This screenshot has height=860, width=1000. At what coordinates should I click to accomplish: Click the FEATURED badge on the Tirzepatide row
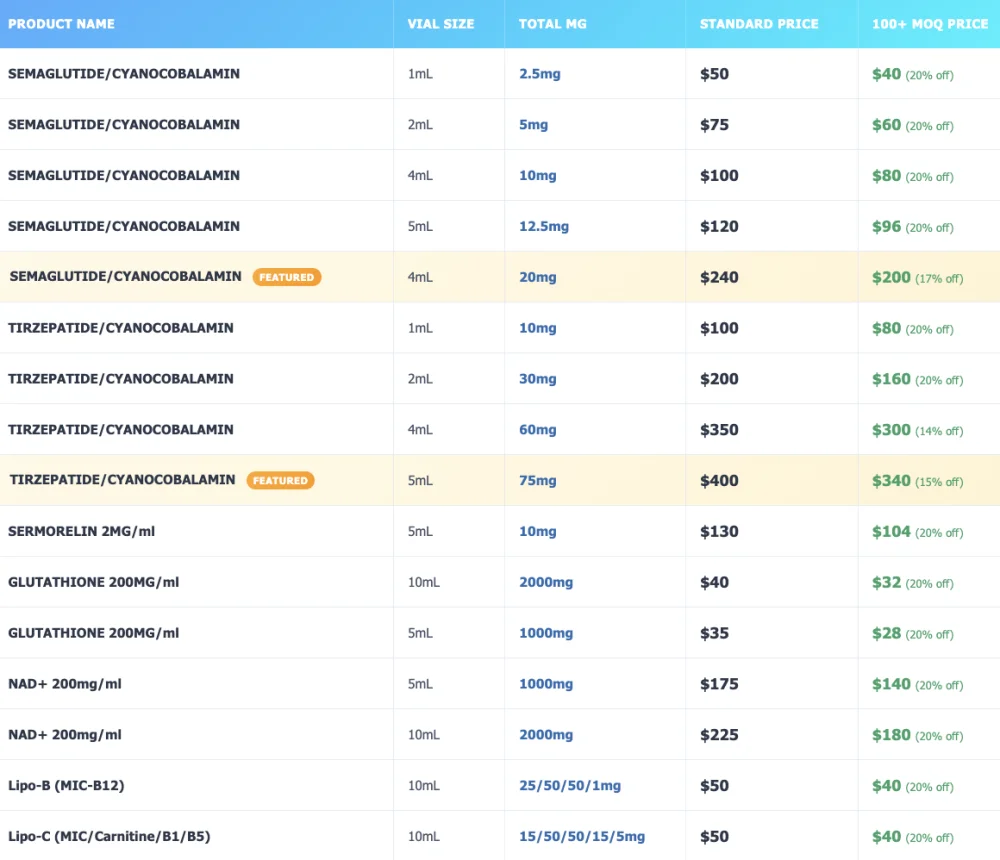click(x=280, y=480)
